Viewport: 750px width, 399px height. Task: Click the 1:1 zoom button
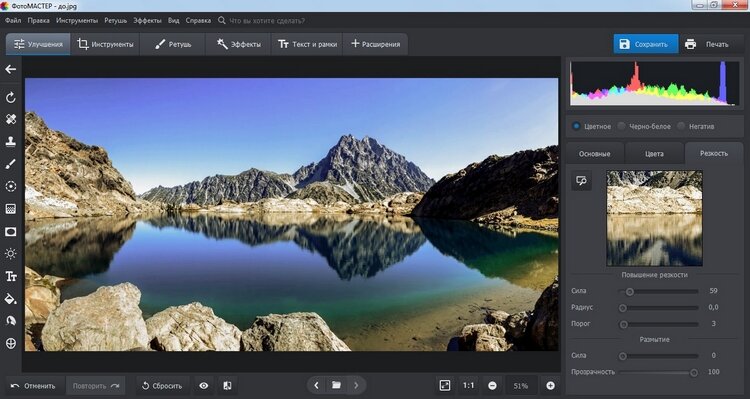[x=468, y=386]
